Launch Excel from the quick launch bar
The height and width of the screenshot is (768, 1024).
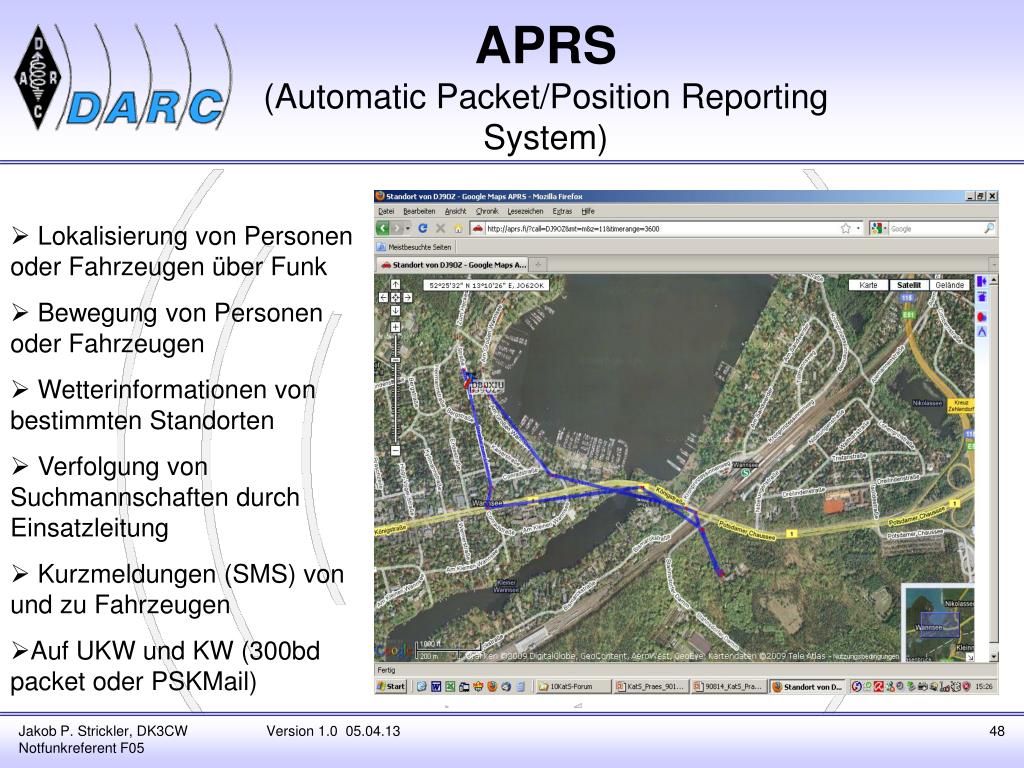click(452, 687)
